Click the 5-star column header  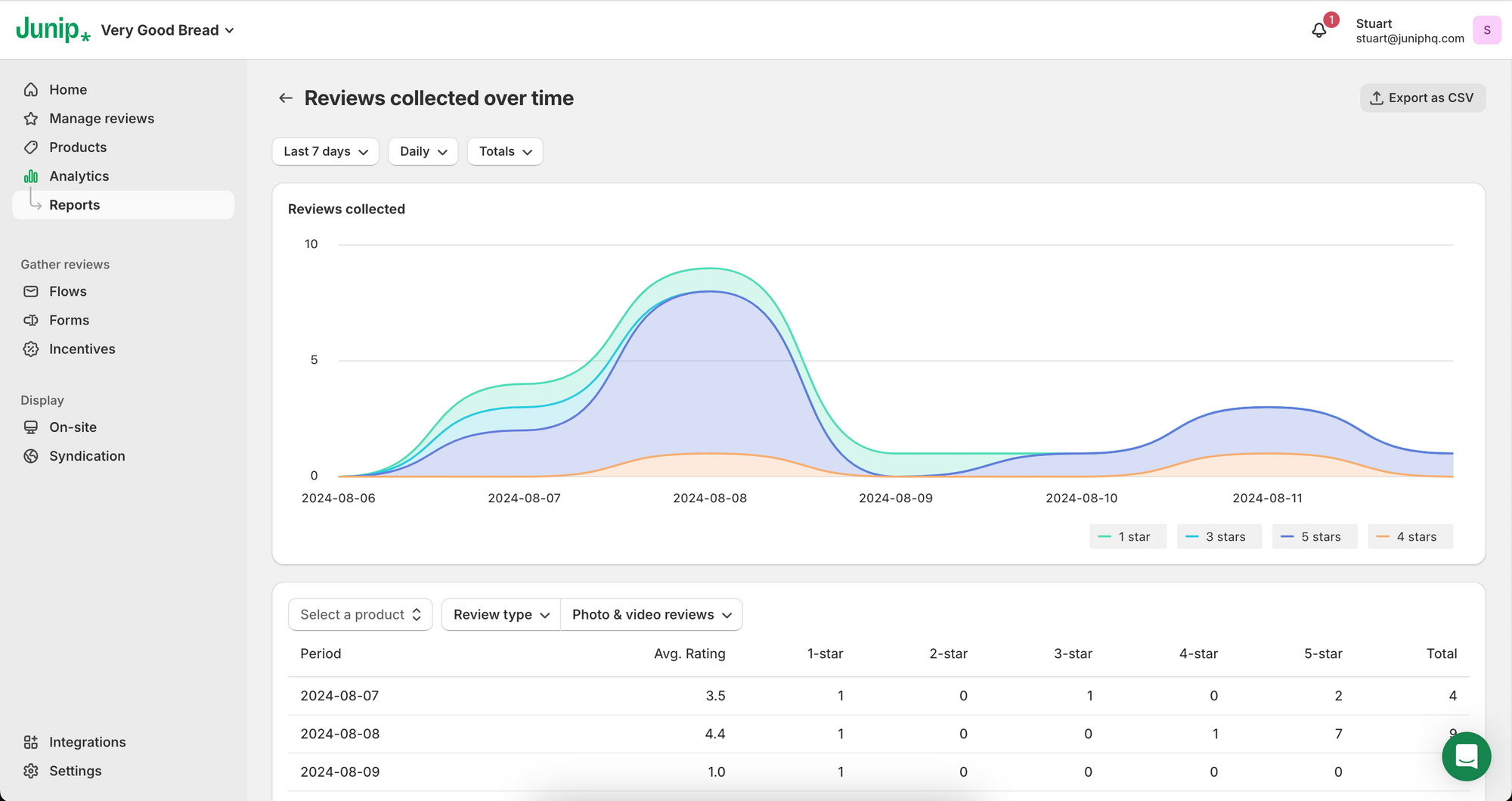tap(1323, 654)
